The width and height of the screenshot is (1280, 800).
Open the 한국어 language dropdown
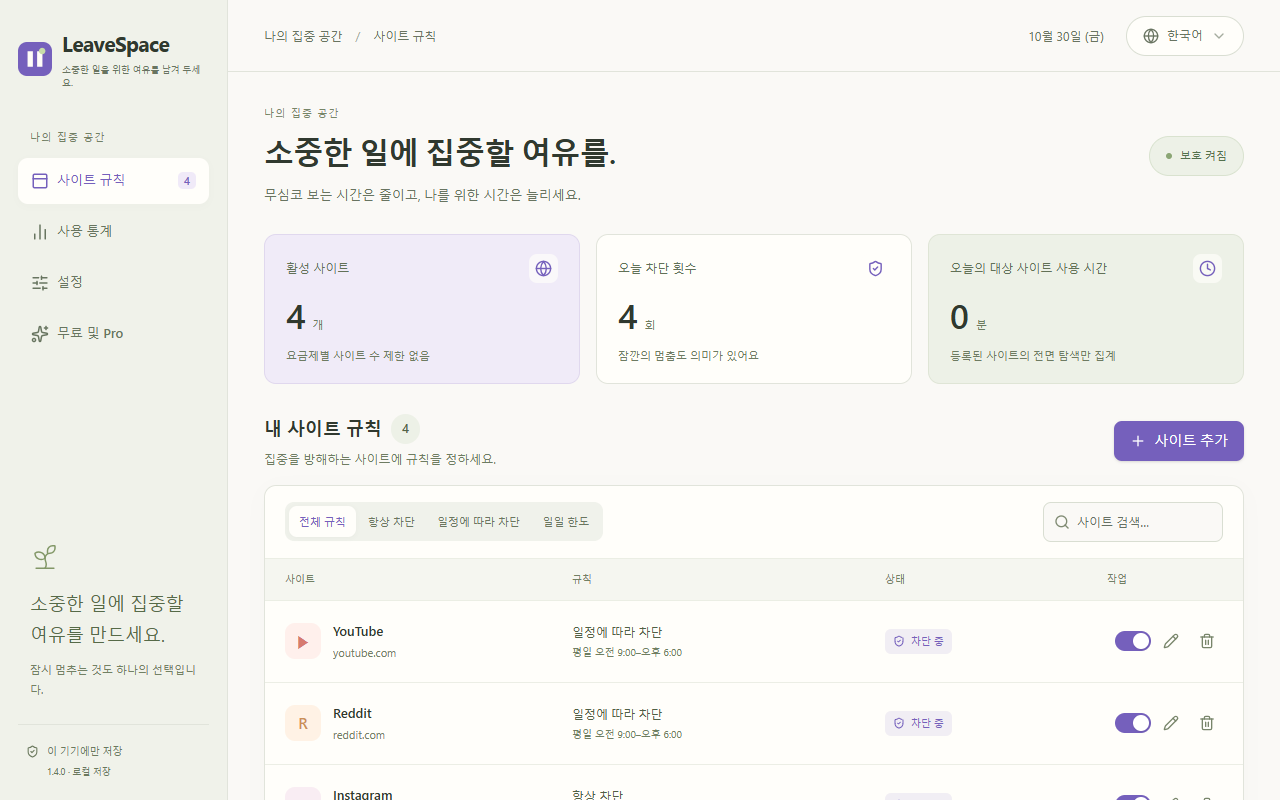[x=1185, y=36]
